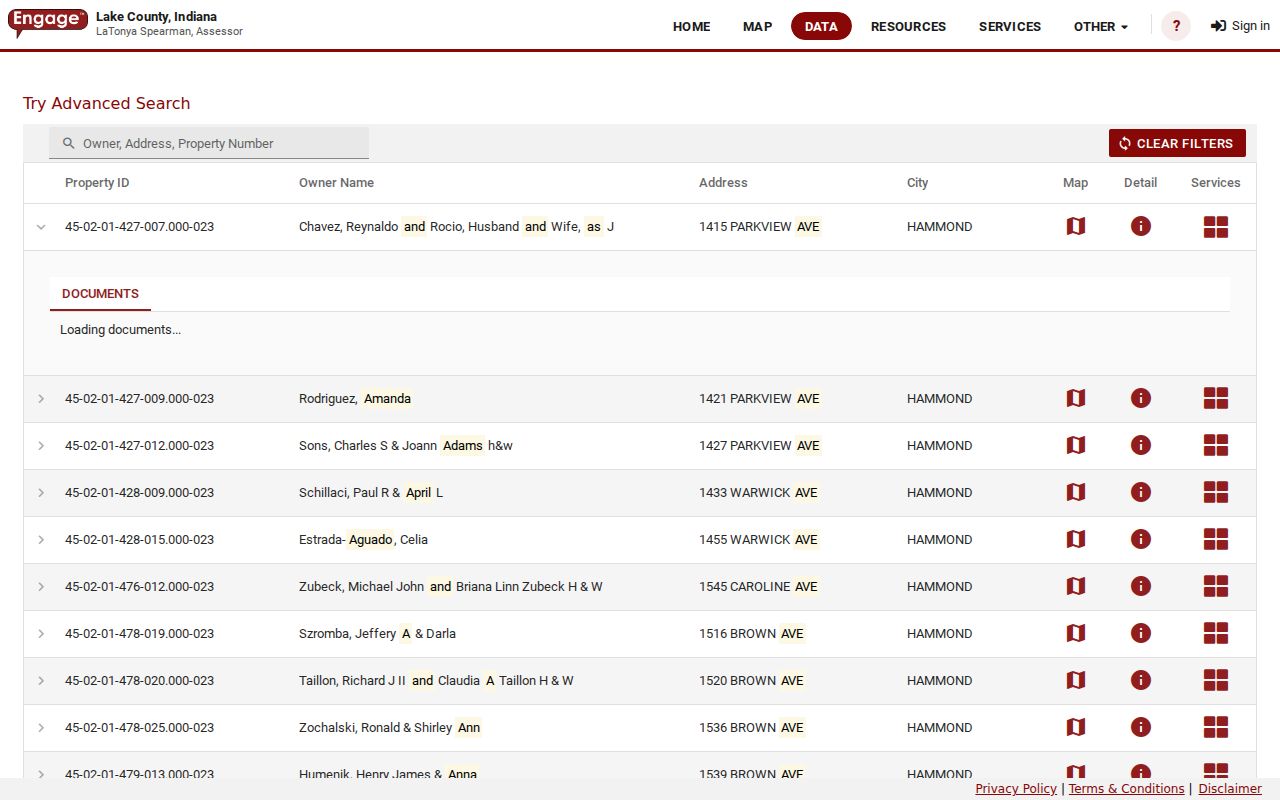Select the DATA menu item
1280x800 pixels.
(x=821, y=27)
